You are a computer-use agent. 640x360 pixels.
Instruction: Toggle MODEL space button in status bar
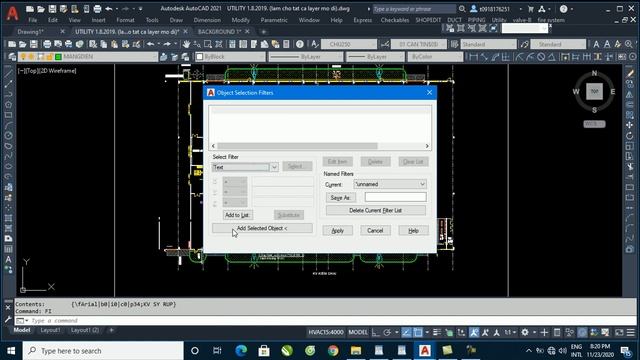click(x=358, y=333)
